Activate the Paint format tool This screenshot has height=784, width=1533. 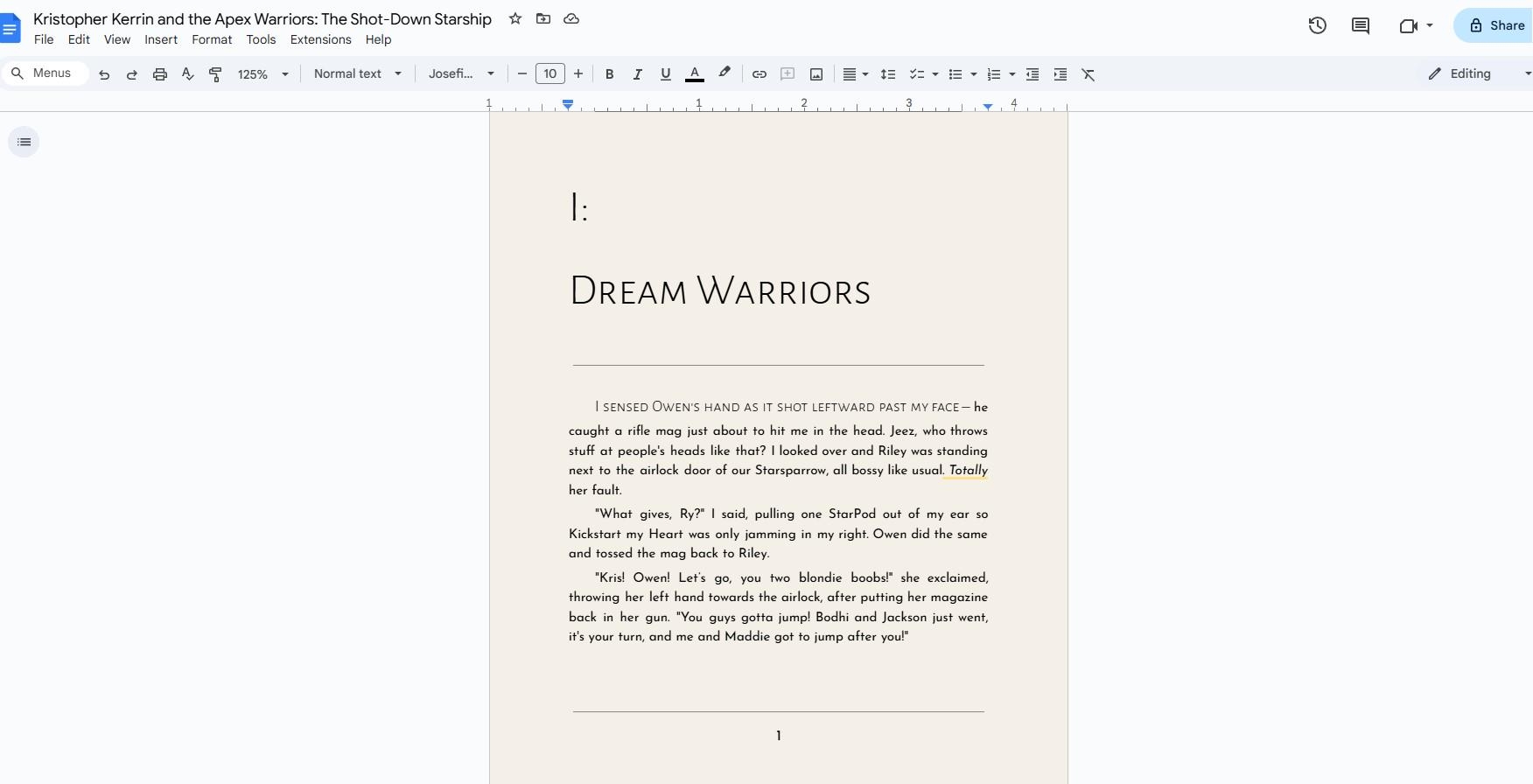pyautogui.click(x=215, y=74)
